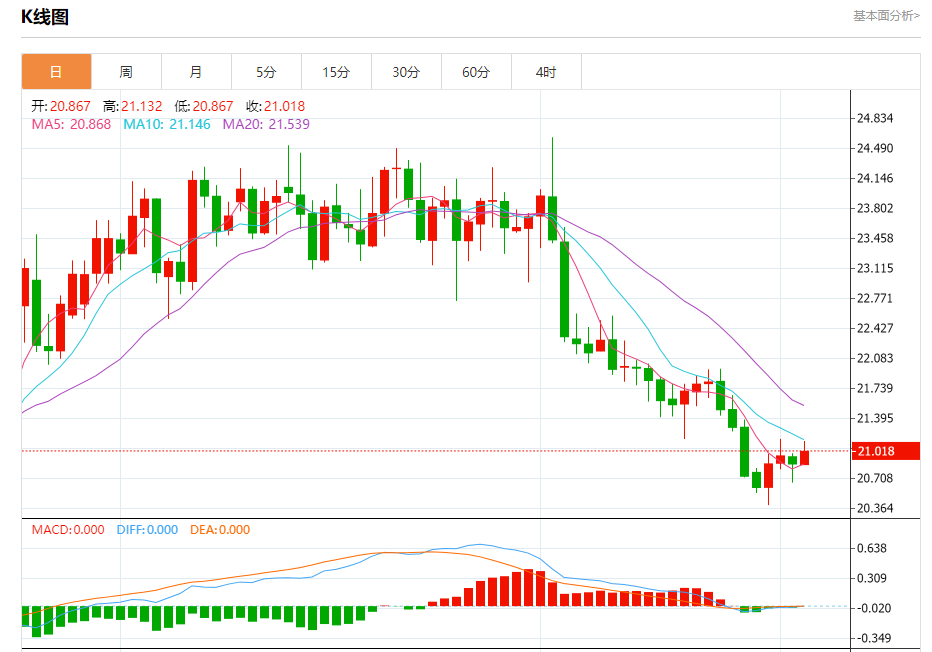
Task: Click the K线图 heading
Action: (x=45, y=17)
